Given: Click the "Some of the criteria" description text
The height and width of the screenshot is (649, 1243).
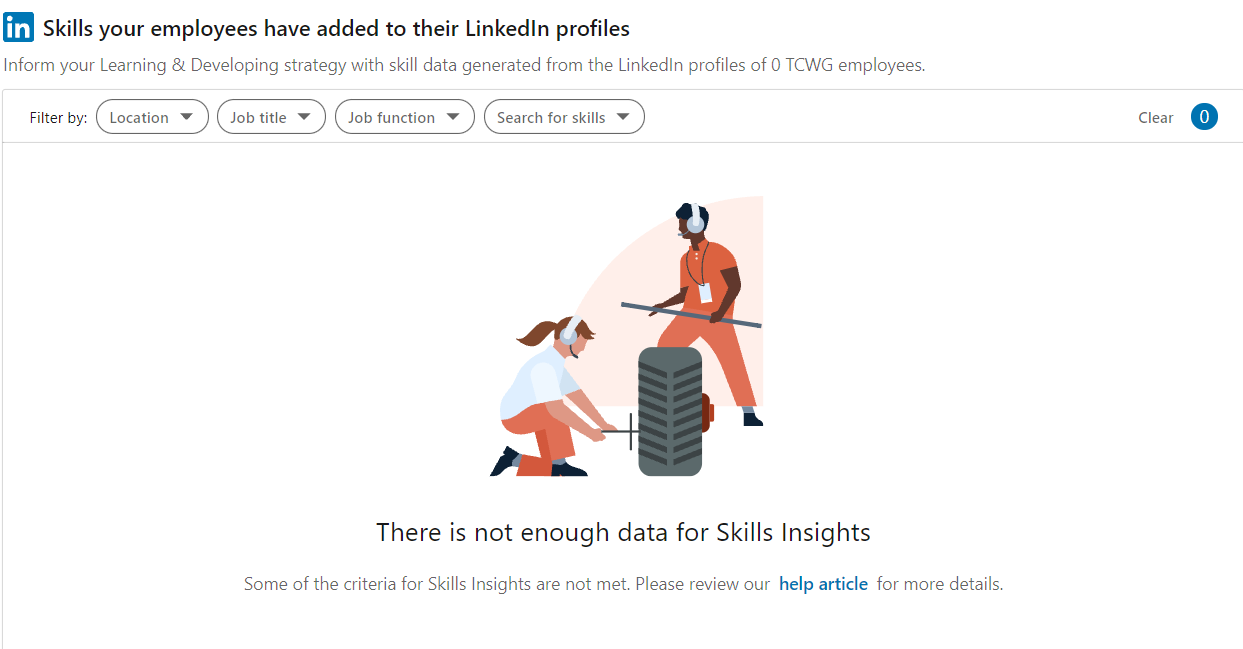Looking at the screenshot, I should (x=507, y=584).
